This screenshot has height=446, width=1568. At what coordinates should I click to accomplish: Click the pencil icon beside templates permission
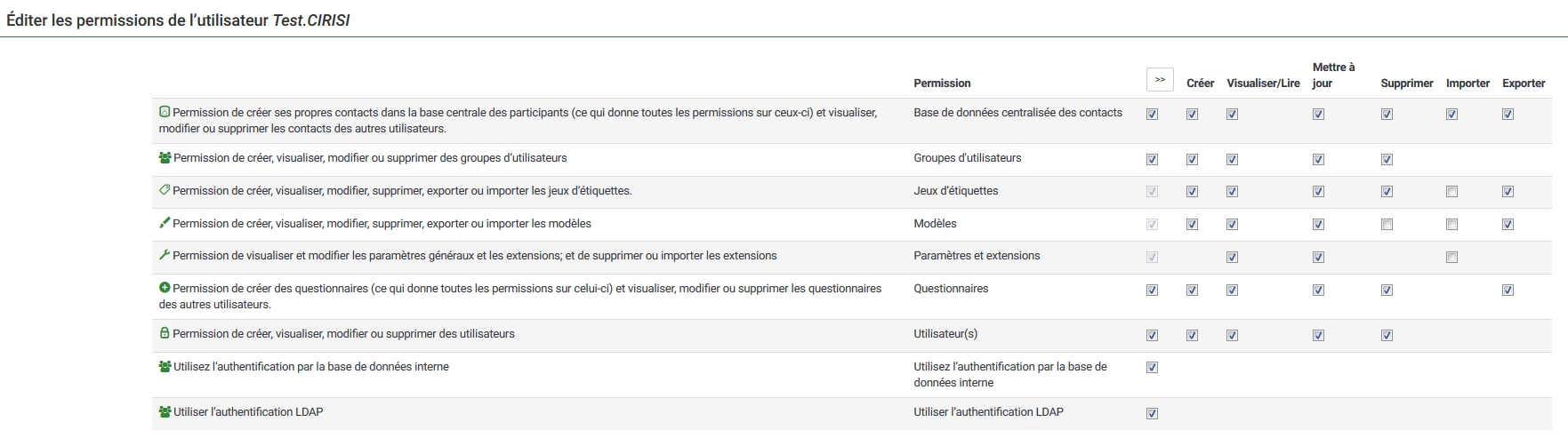165,223
